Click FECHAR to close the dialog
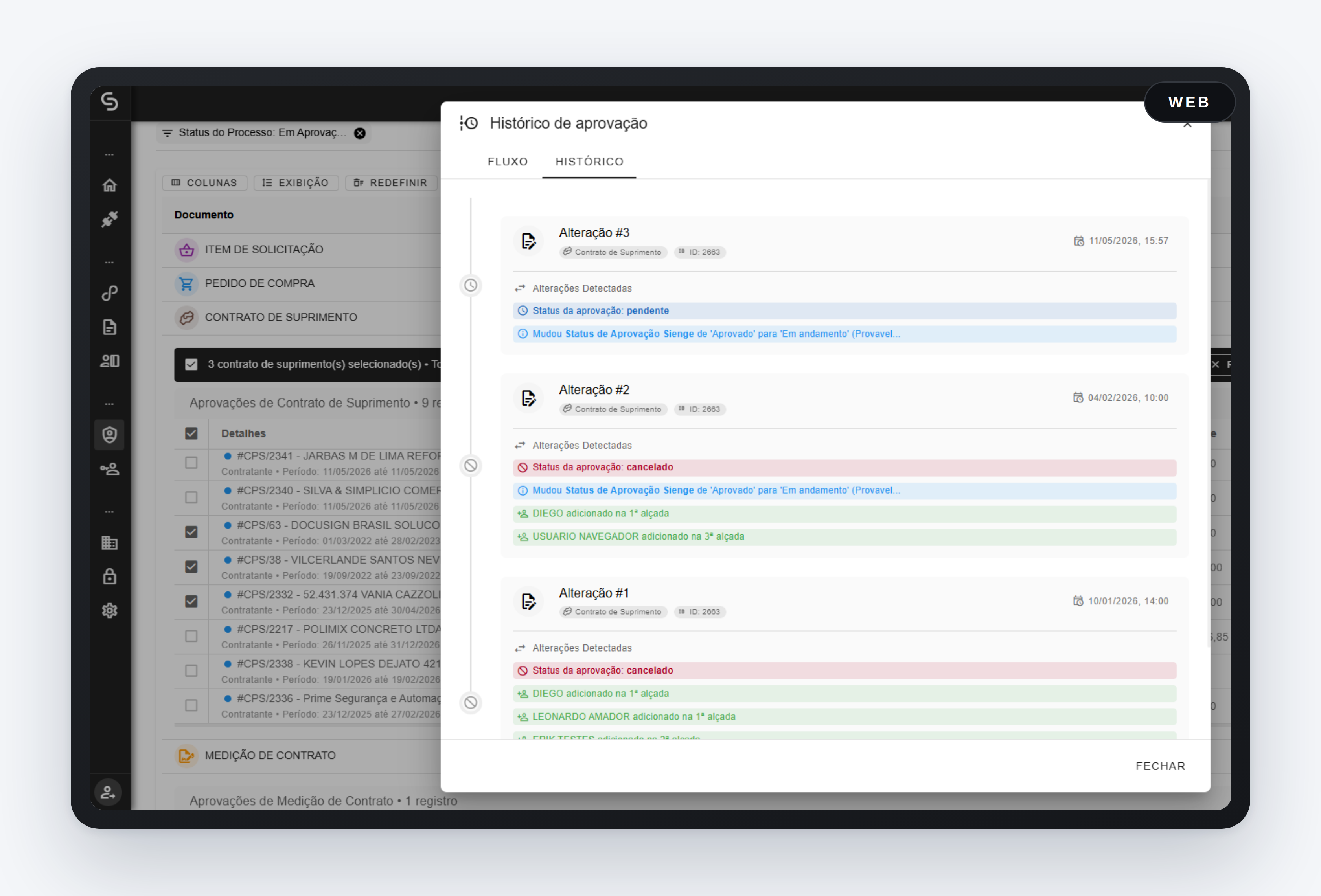Viewport: 1321px width, 896px height. coord(1160,766)
